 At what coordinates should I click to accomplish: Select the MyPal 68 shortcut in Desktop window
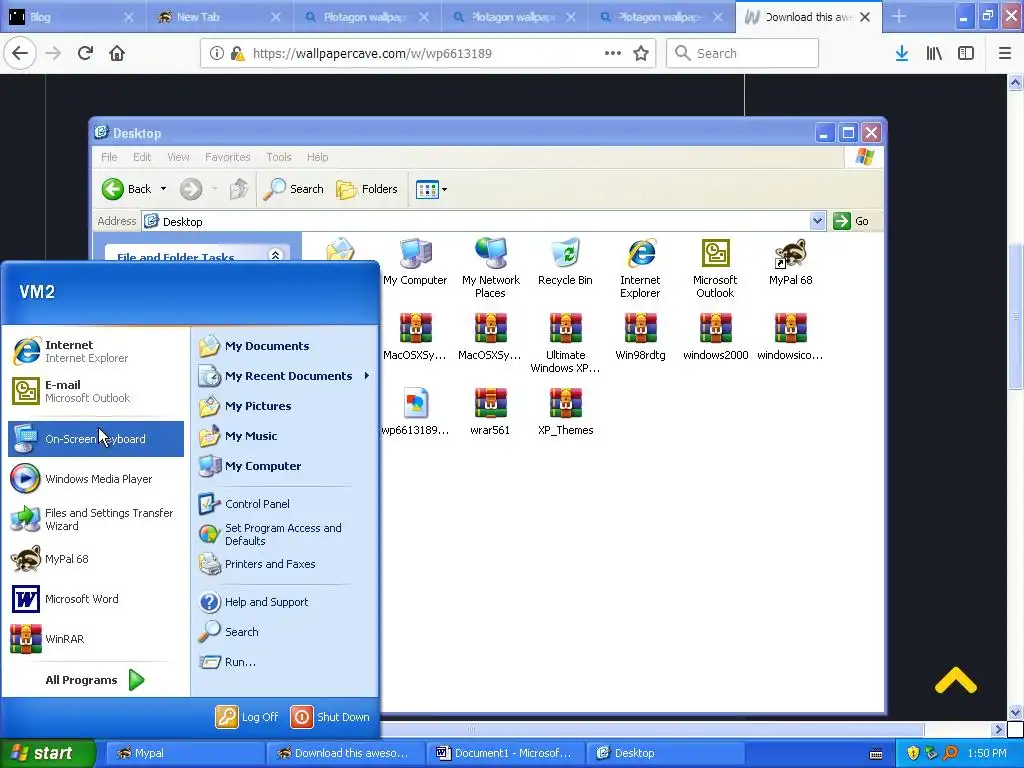[x=790, y=263]
